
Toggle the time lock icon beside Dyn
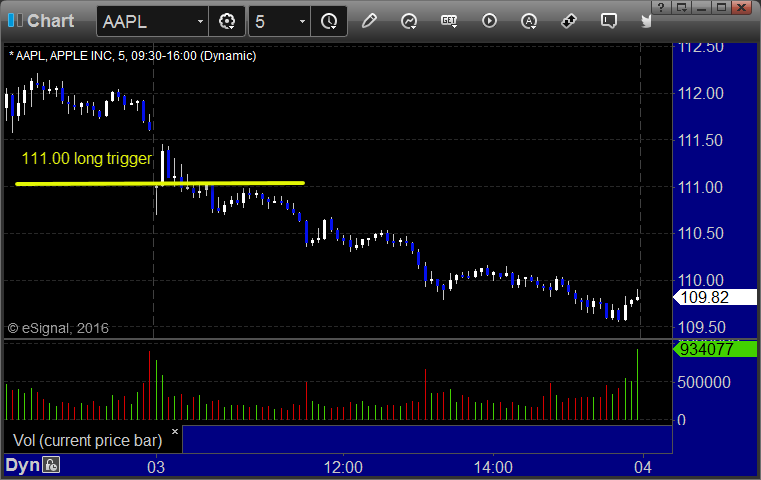pyautogui.click(x=50, y=465)
